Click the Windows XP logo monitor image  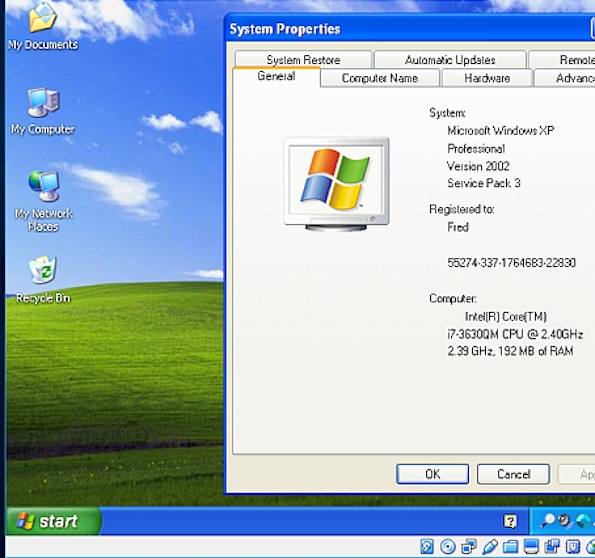[336, 184]
